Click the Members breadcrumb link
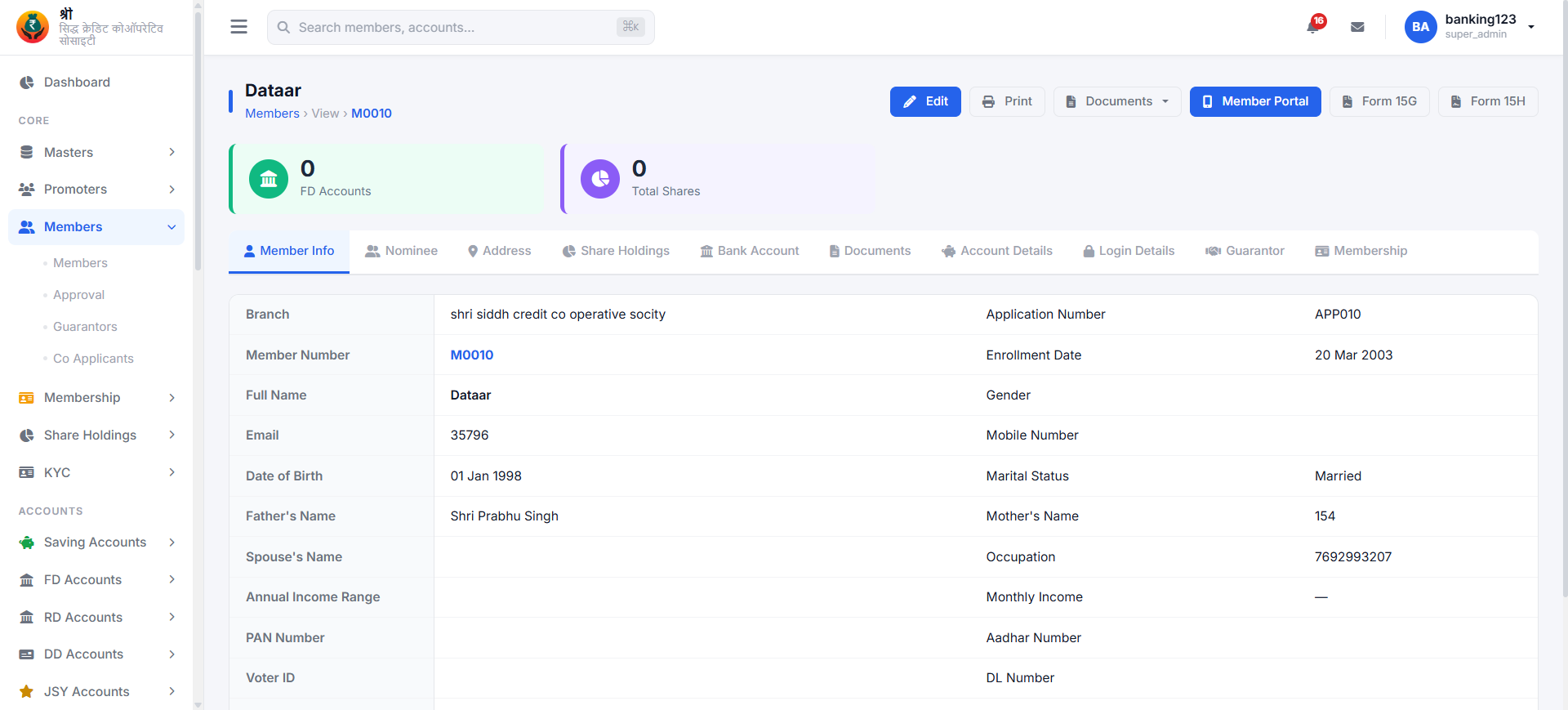1568x710 pixels. (272, 114)
